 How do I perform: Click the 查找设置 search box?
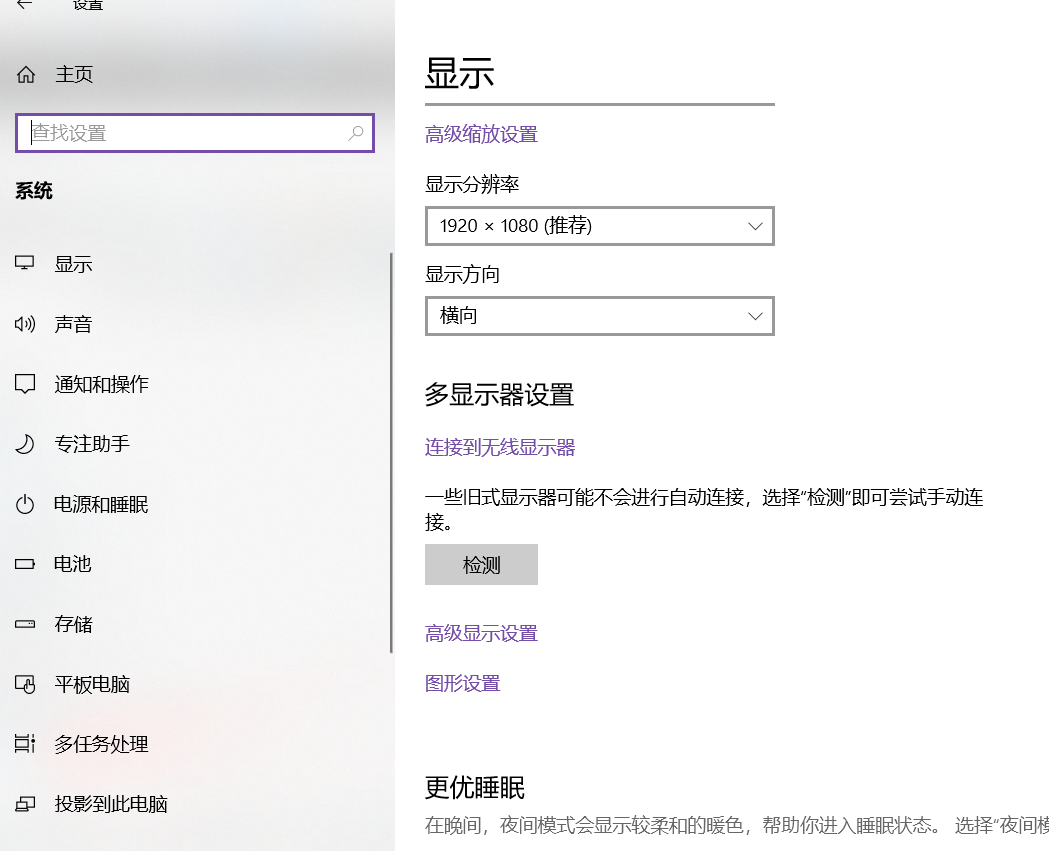coord(195,132)
